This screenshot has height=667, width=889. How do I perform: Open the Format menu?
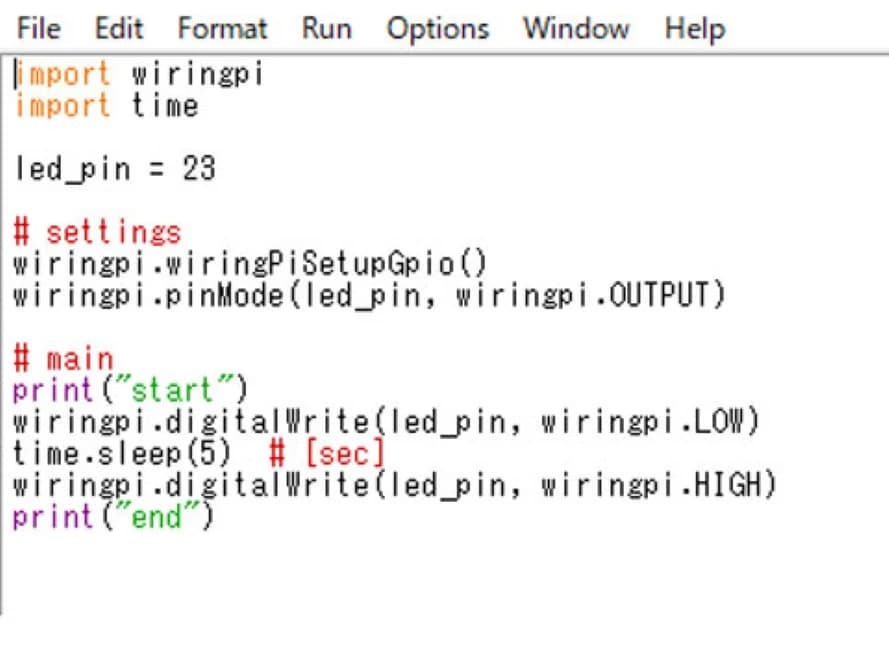click(222, 28)
